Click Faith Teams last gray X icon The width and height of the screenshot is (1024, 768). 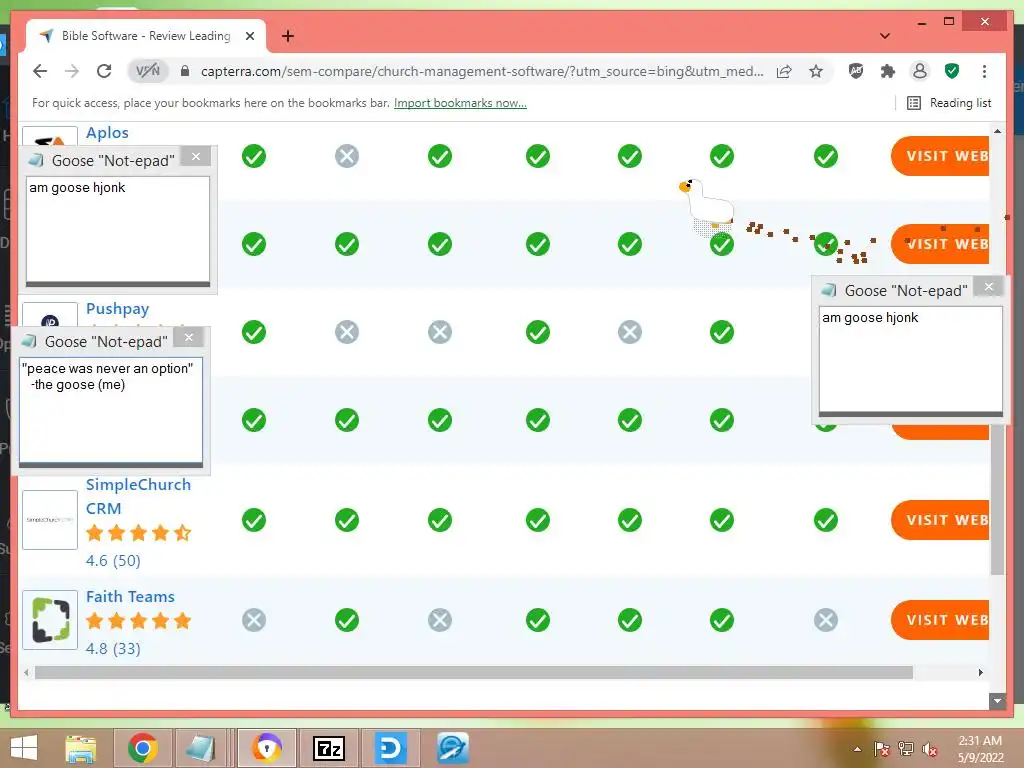click(x=825, y=620)
